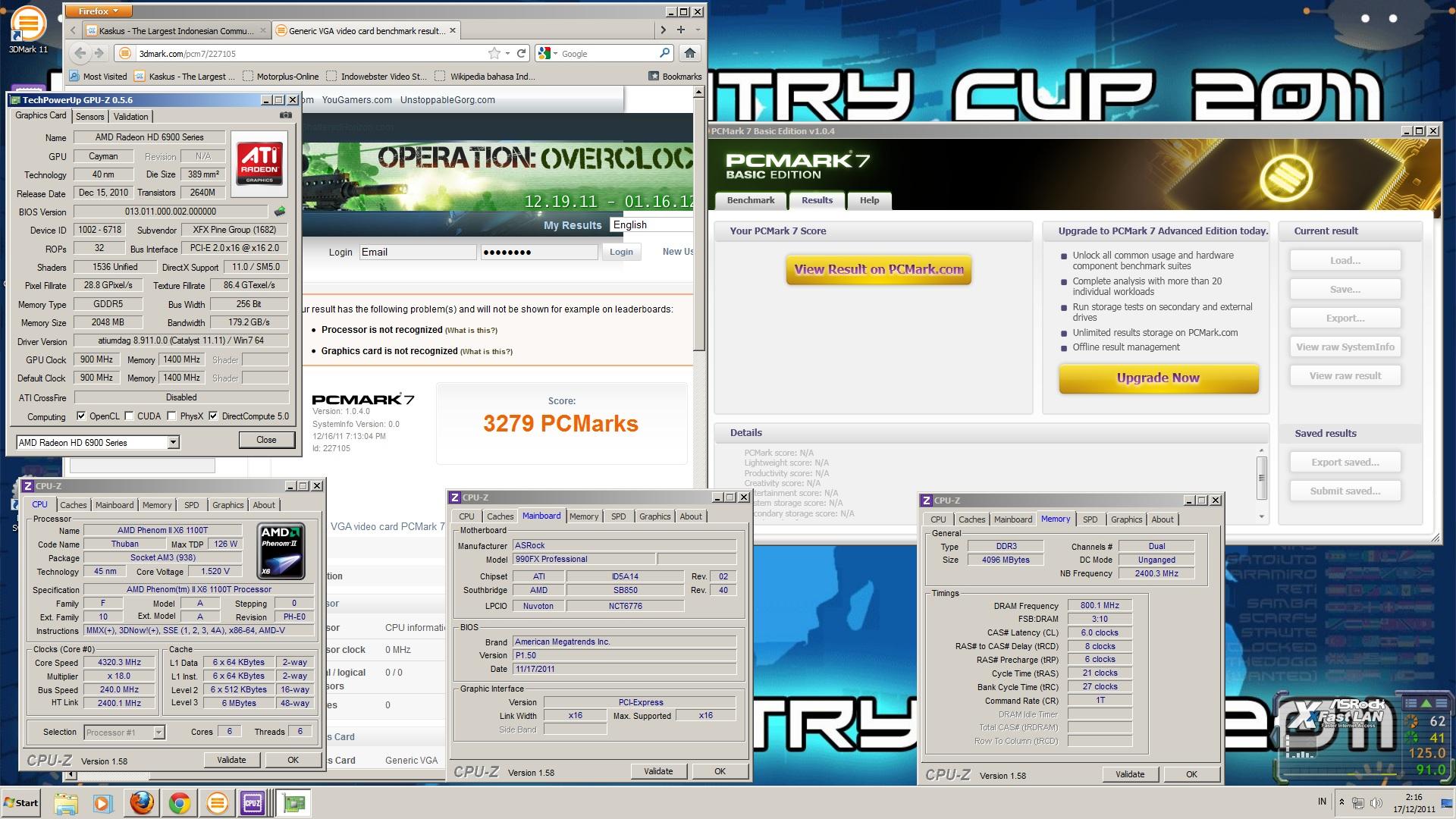Open the Firefox menu button dropdown
The width and height of the screenshot is (1456, 819).
point(99,11)
